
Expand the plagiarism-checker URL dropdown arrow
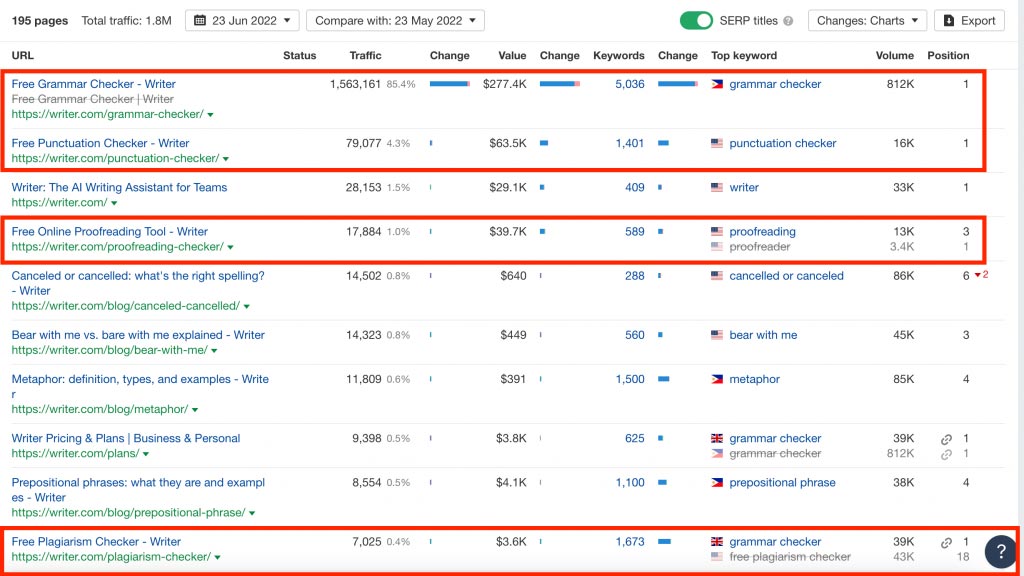click(x=217, y=558)
